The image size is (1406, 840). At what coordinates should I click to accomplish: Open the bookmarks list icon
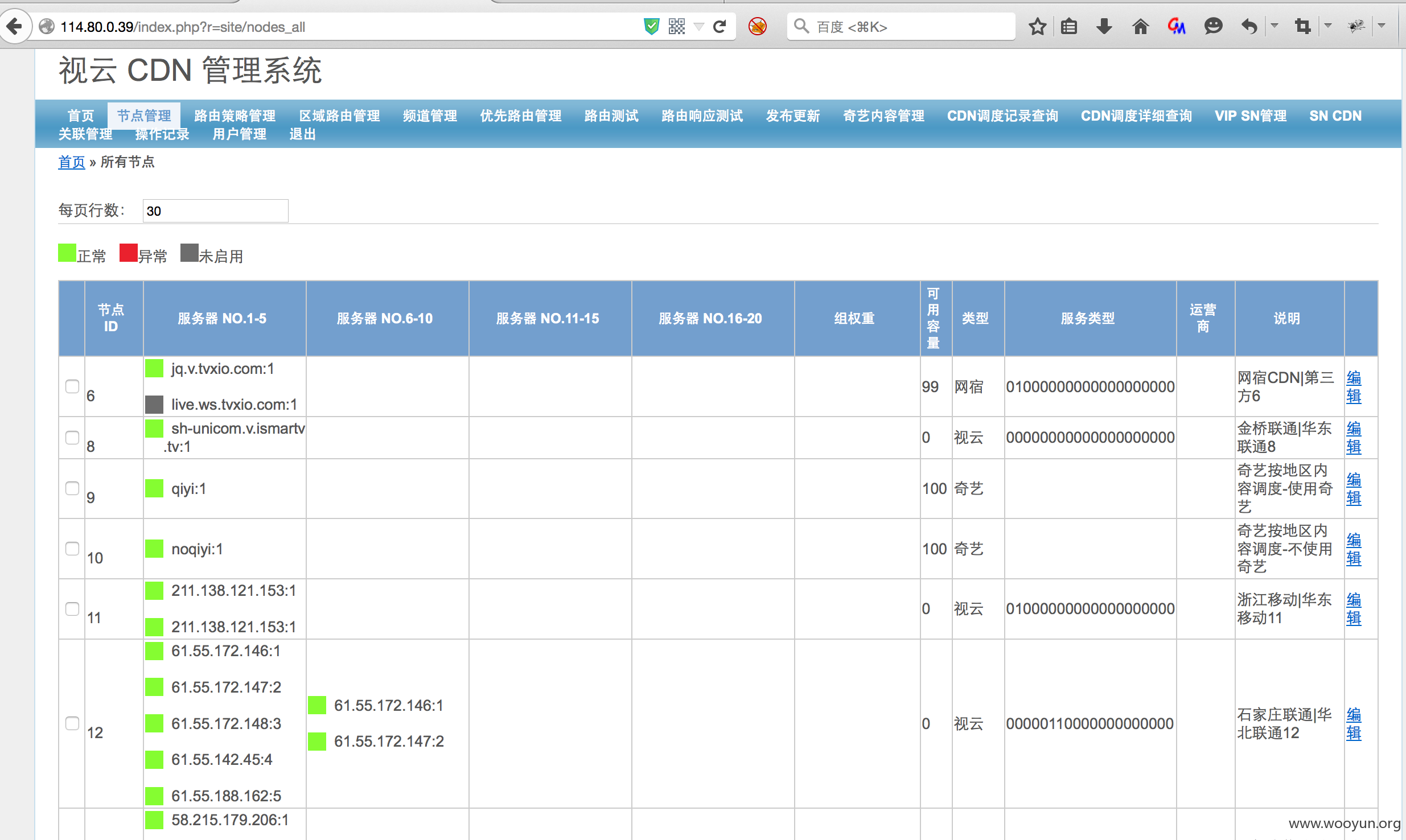[x=1069, y=26]
